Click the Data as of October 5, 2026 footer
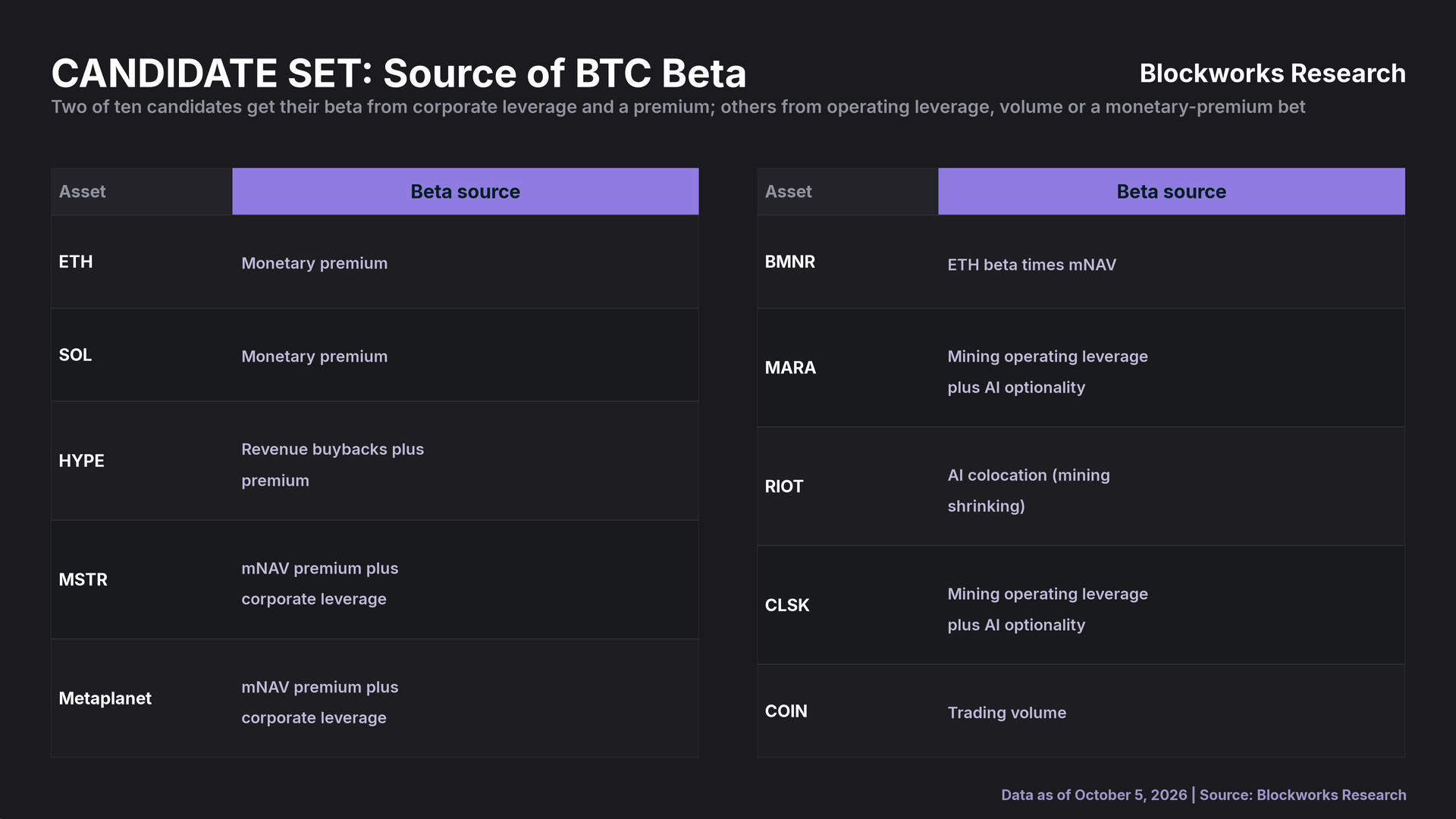The width and height of the screenshot is (1456, 819). click(1094, 795)
